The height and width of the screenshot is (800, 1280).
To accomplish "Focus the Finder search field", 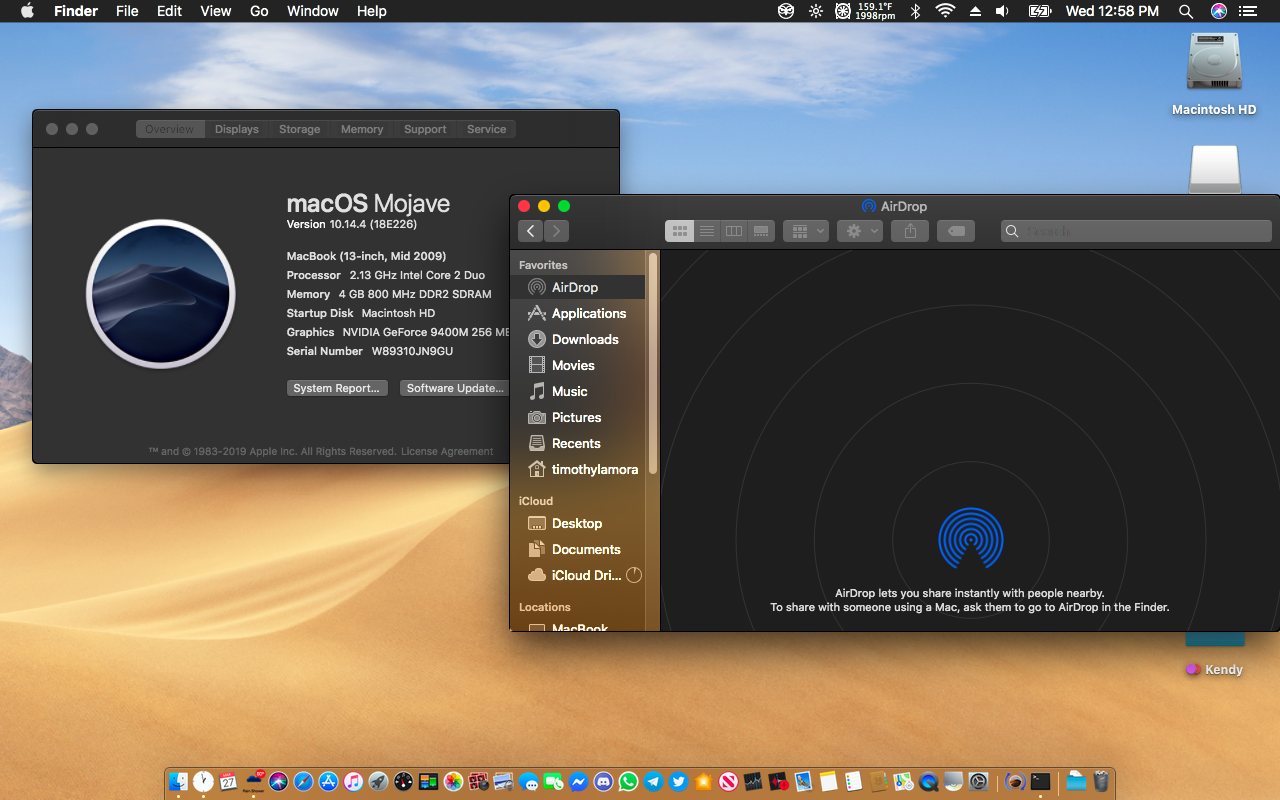I will 1136,231.
